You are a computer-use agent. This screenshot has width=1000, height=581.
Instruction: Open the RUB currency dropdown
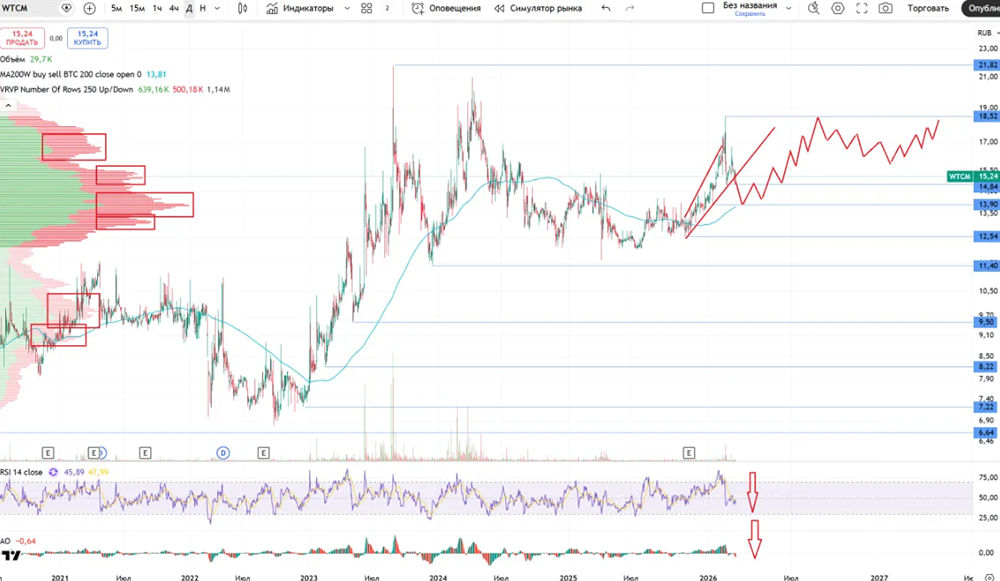pyautogui.click(x=987, y=33)
